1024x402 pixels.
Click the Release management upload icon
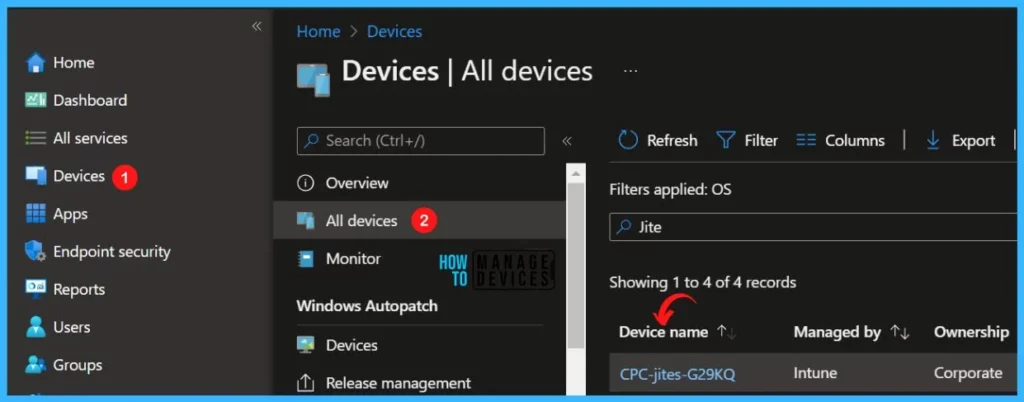(x=305, y=383)
